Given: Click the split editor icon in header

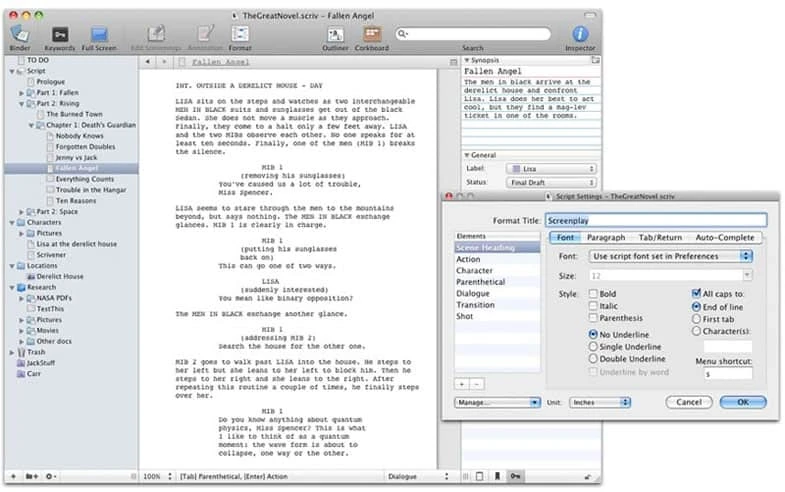Looking at the screenshot, I should coord(454,62).
